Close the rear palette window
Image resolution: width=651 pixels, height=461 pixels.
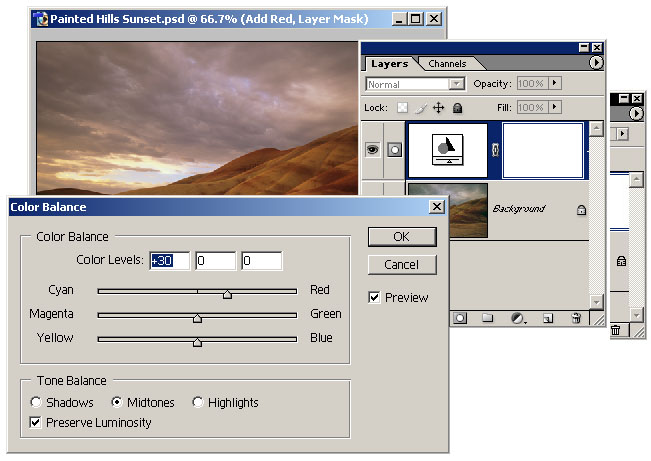coord(637,98)
